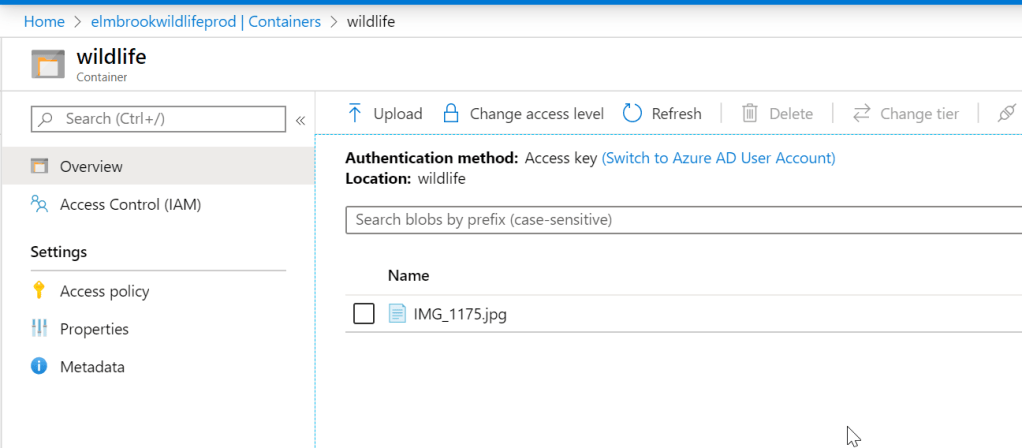
Task: Click the Access policy key icon
Action: click(39, 291)
